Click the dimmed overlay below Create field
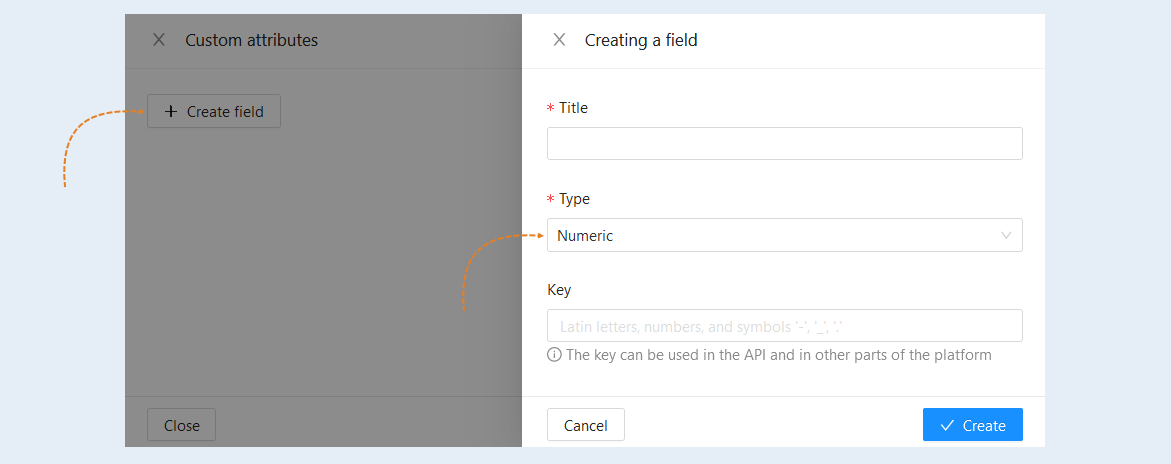Screen dimensions: 1171x464 pyautogui.click(x=323, y=262)
